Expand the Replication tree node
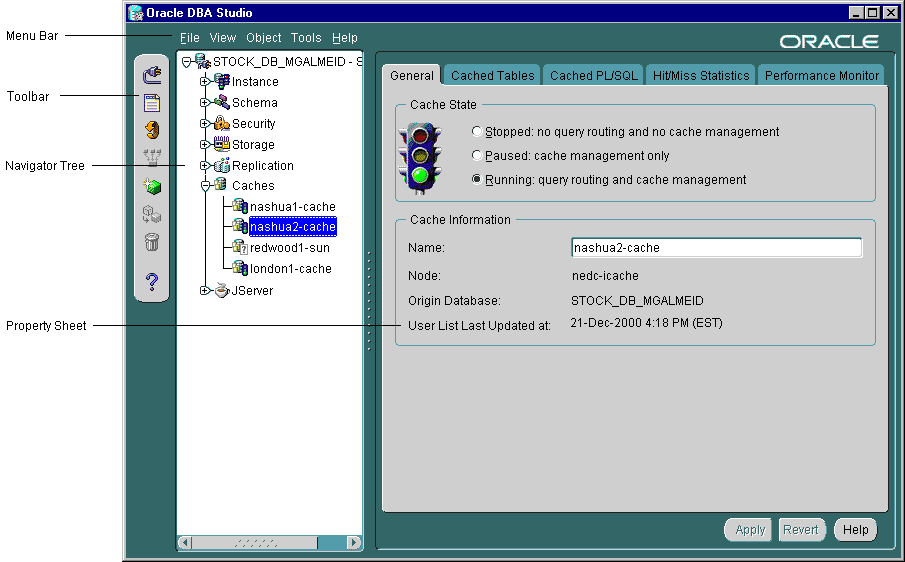The width and height of the screenshot is (905, 562). (x=205, y=166)
